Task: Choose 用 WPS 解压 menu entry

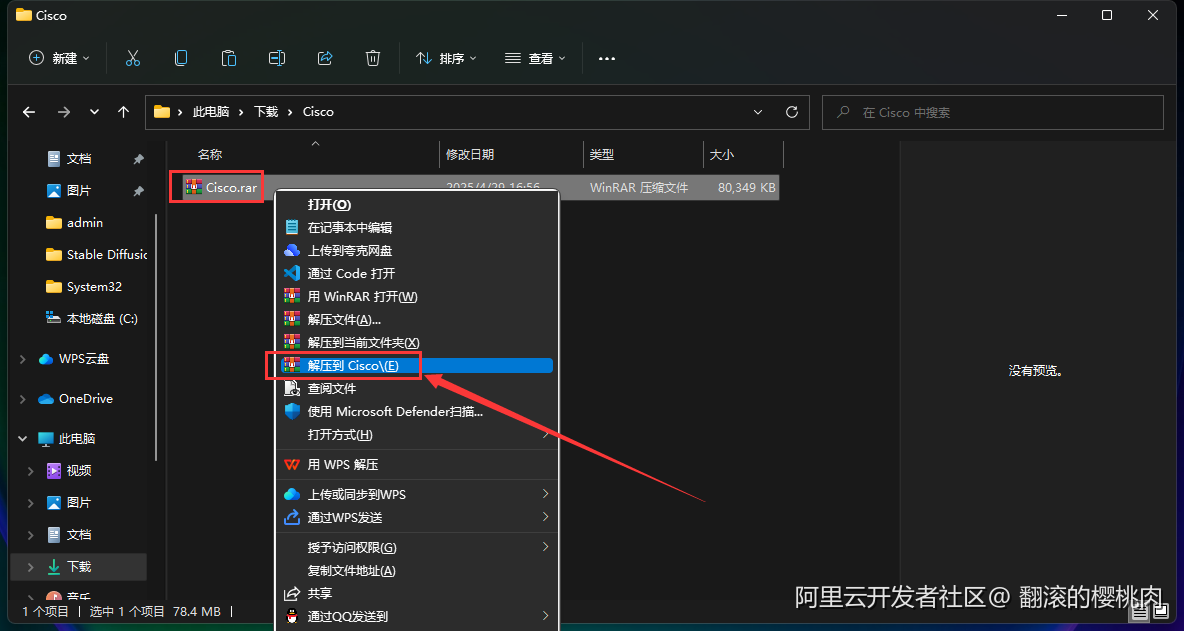Action: coord(417,464)
